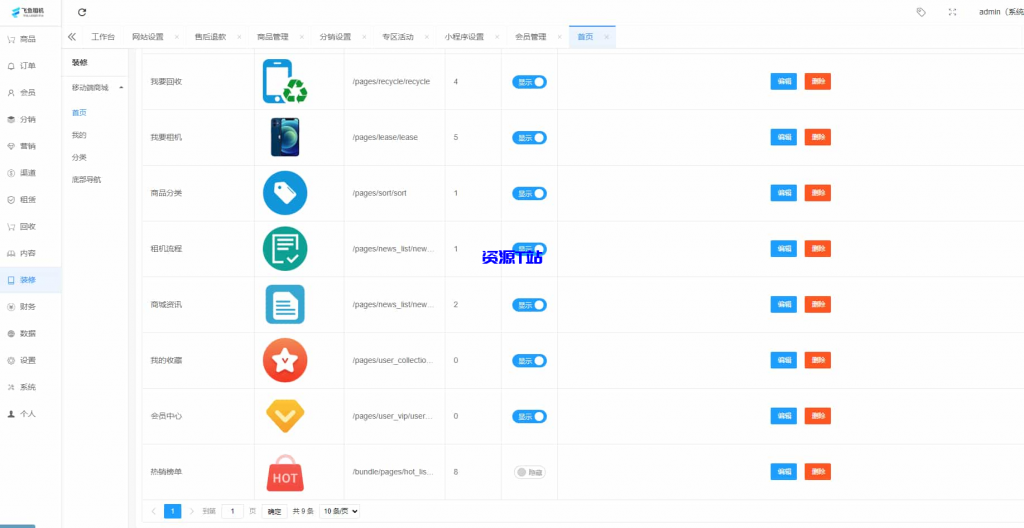1024x528 pixels.
Task: Open the 10条/页 page size dropdown
Action: [x=340, y=511]
